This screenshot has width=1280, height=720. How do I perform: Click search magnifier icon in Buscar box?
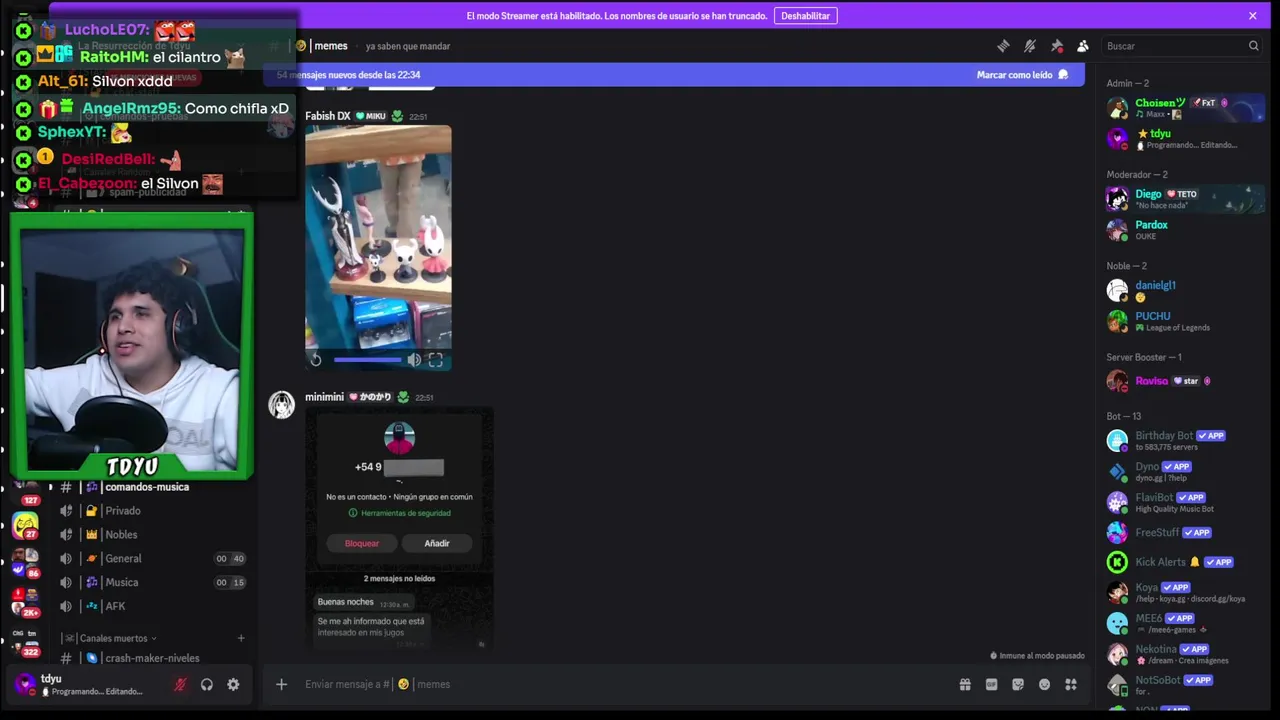(x=1253, y=46)
